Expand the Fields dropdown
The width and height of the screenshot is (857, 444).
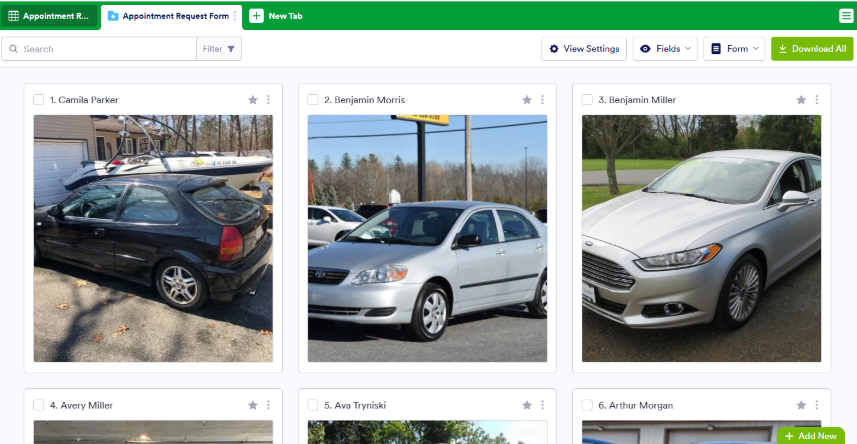[x=665, y=49]
